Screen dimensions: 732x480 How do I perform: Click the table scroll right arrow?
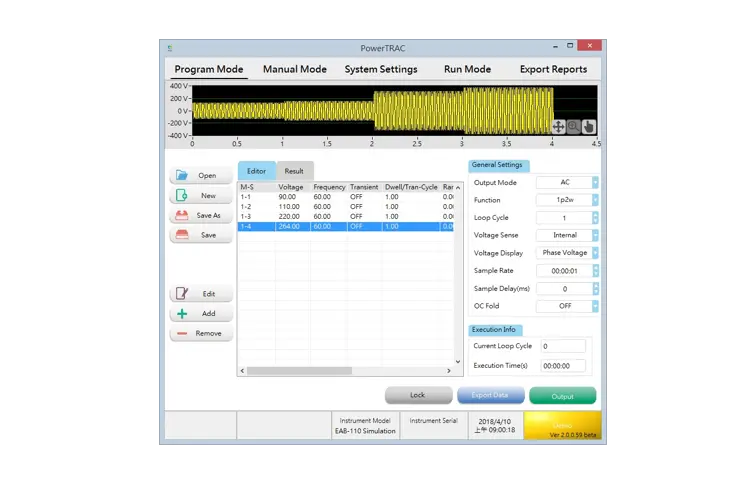coord(449,371)
